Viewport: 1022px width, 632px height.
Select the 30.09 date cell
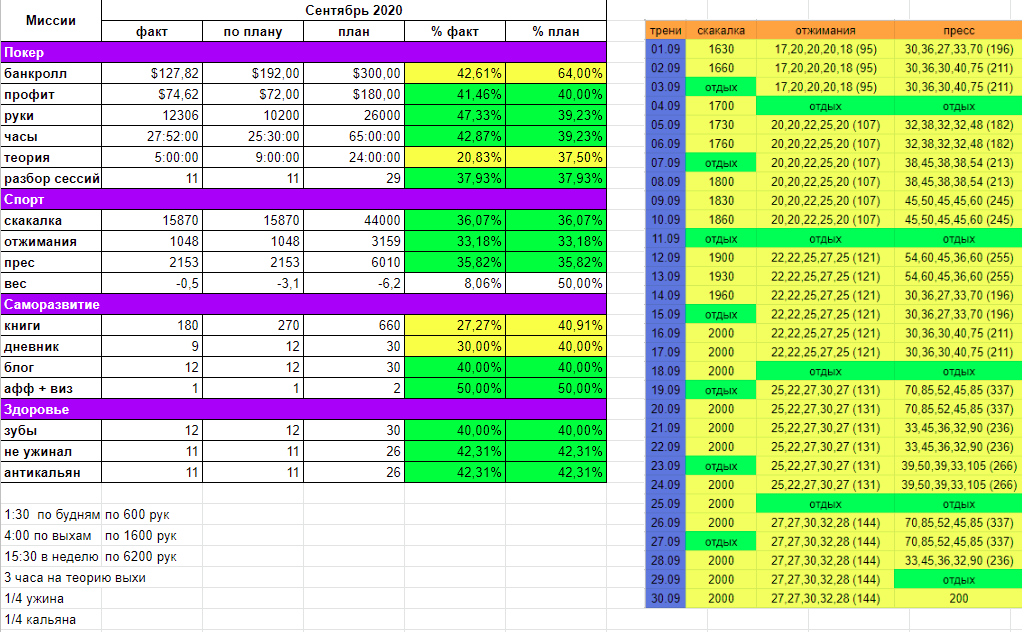665,598
